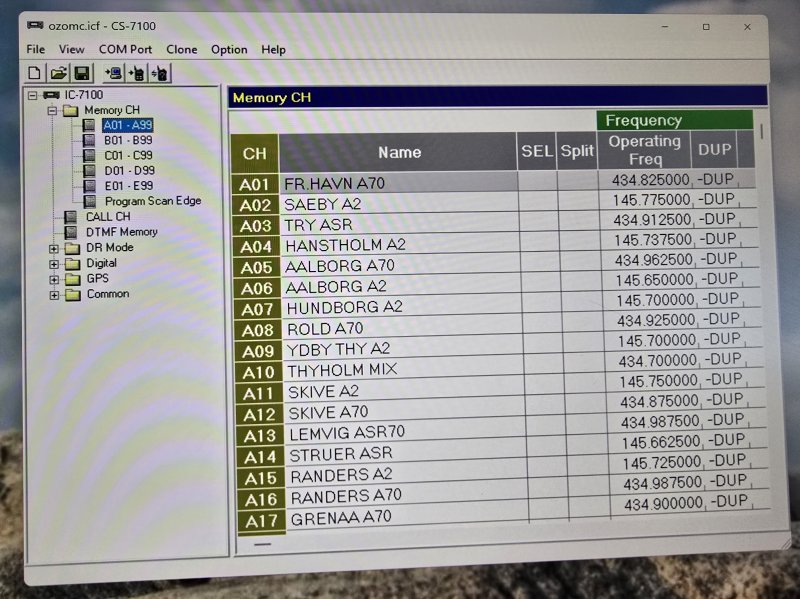
Task: Save the file with the floppy disk icon
Action: click(82, 73)
